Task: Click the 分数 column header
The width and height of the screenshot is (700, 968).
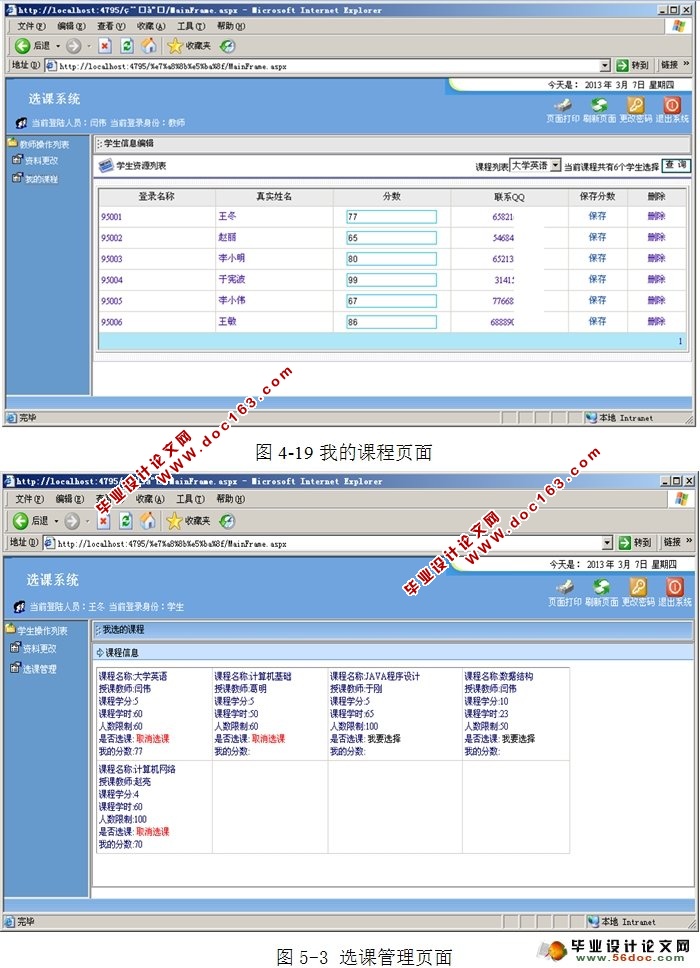Action: (391, 196)
